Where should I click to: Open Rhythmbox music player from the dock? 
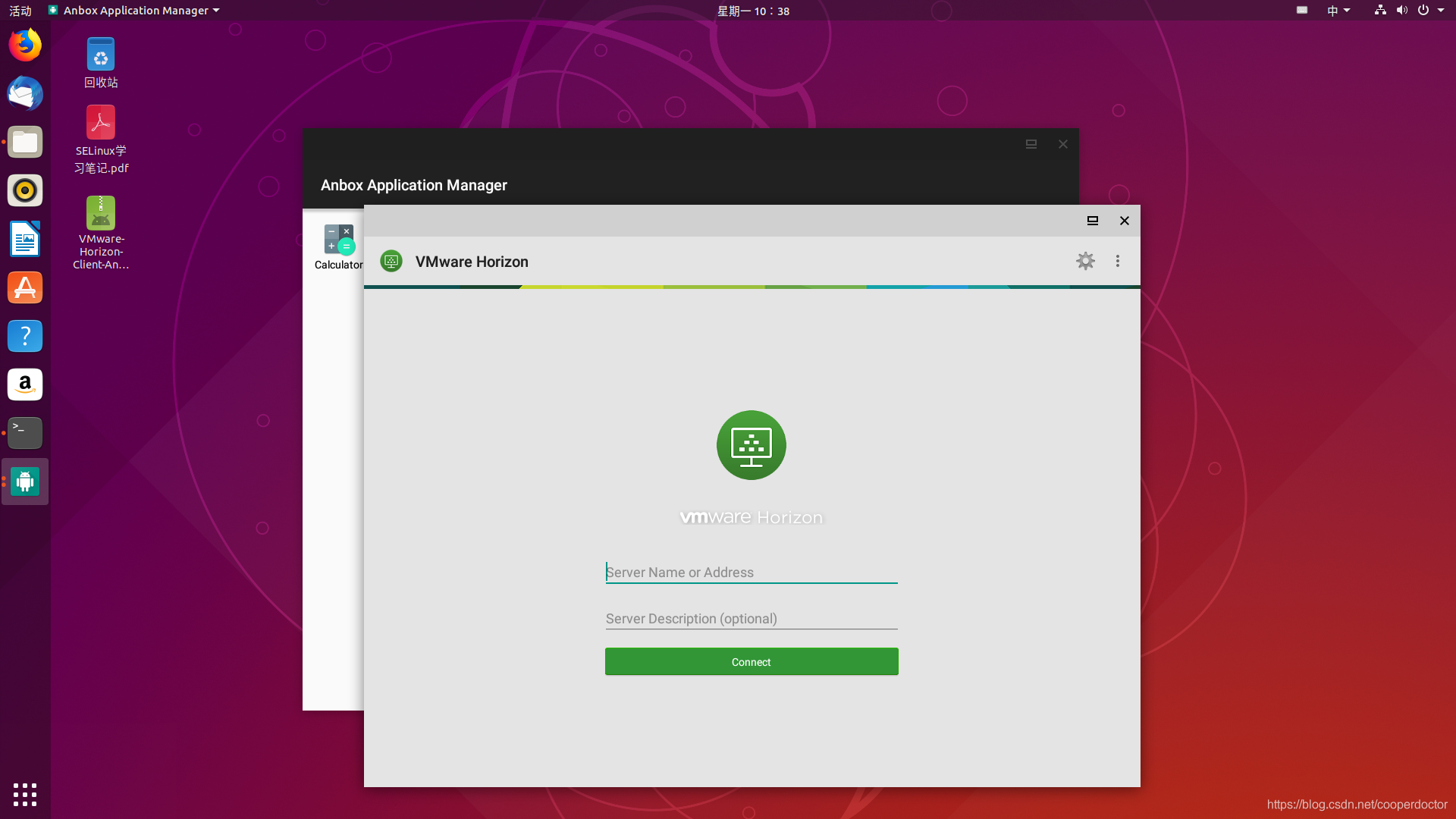click(25, 190)
